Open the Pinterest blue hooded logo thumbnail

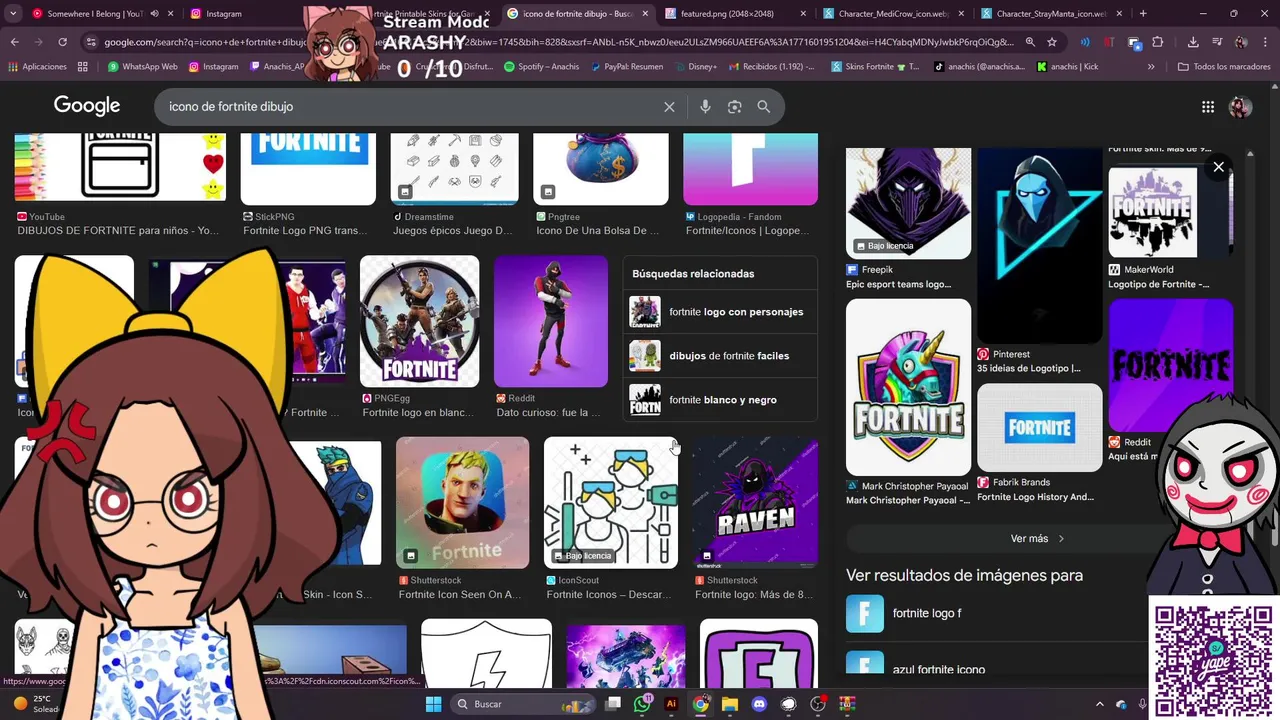pyautogui.click(x=1039, y=246)
